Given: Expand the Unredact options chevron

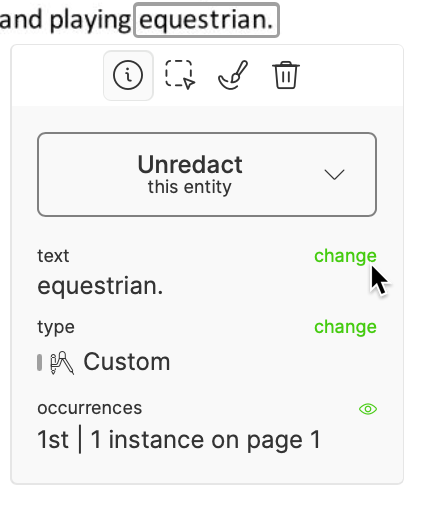Looking at the screenshot, I should 334,175.
